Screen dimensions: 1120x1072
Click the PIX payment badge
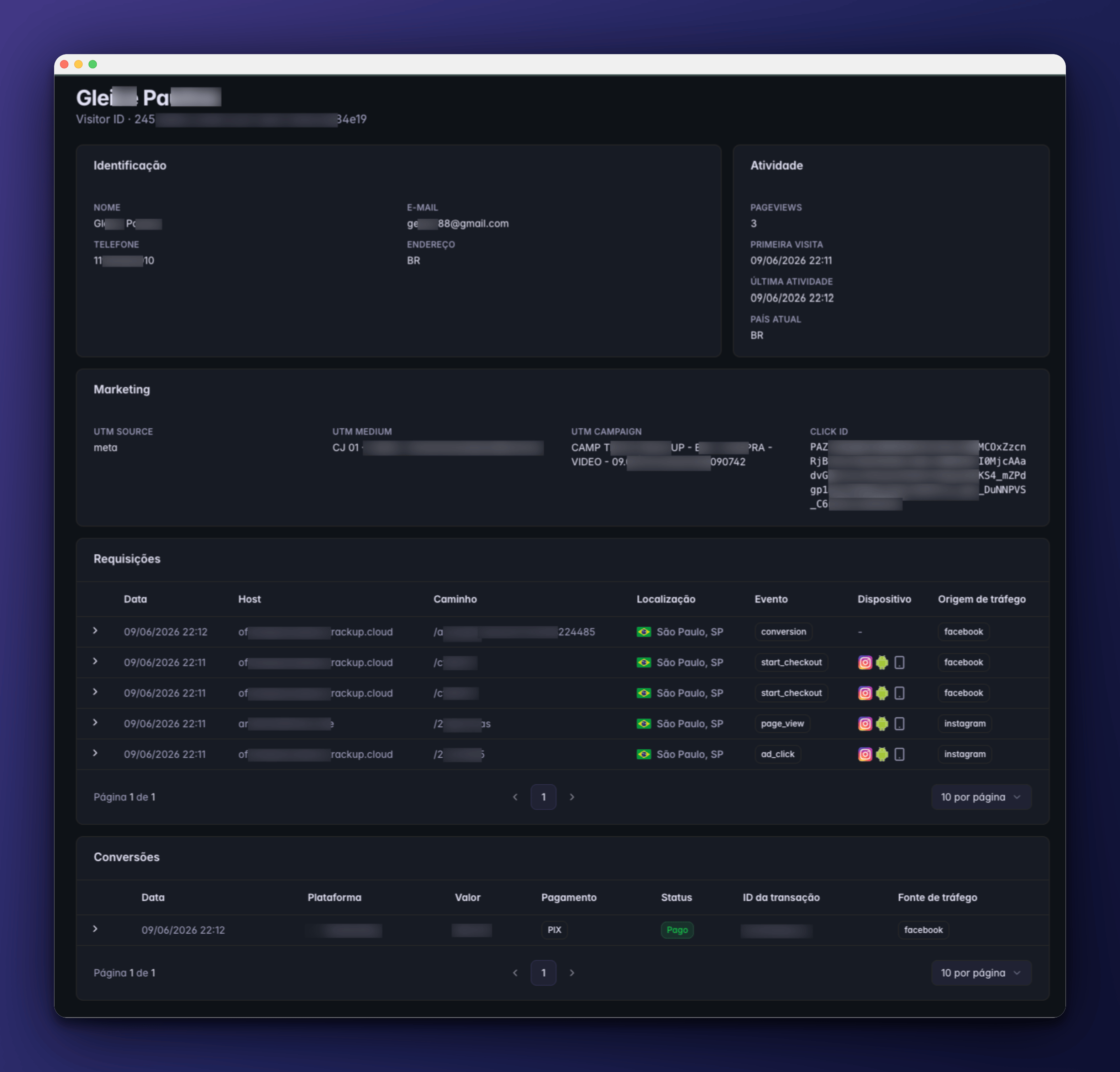[554, 930]
